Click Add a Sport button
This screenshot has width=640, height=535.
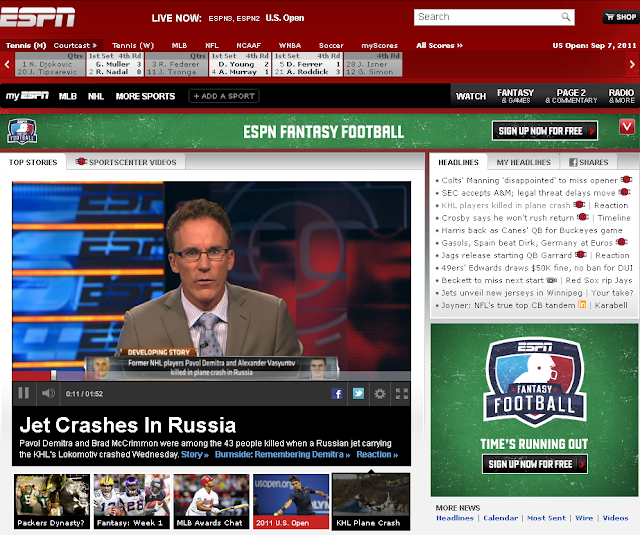[x=224, y=96]
